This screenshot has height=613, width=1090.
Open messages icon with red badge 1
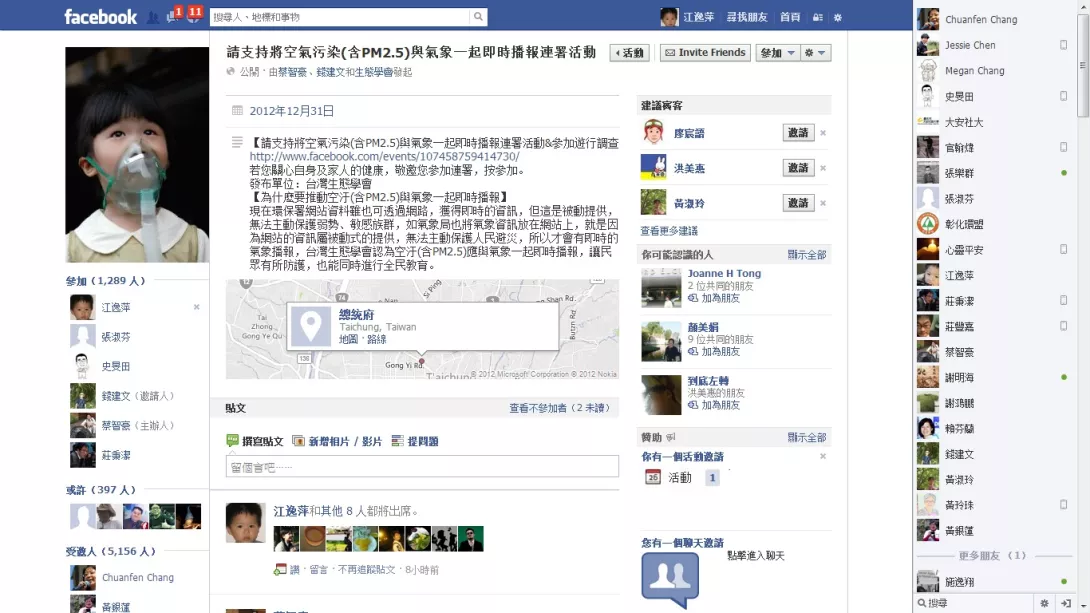pos(172,17)
